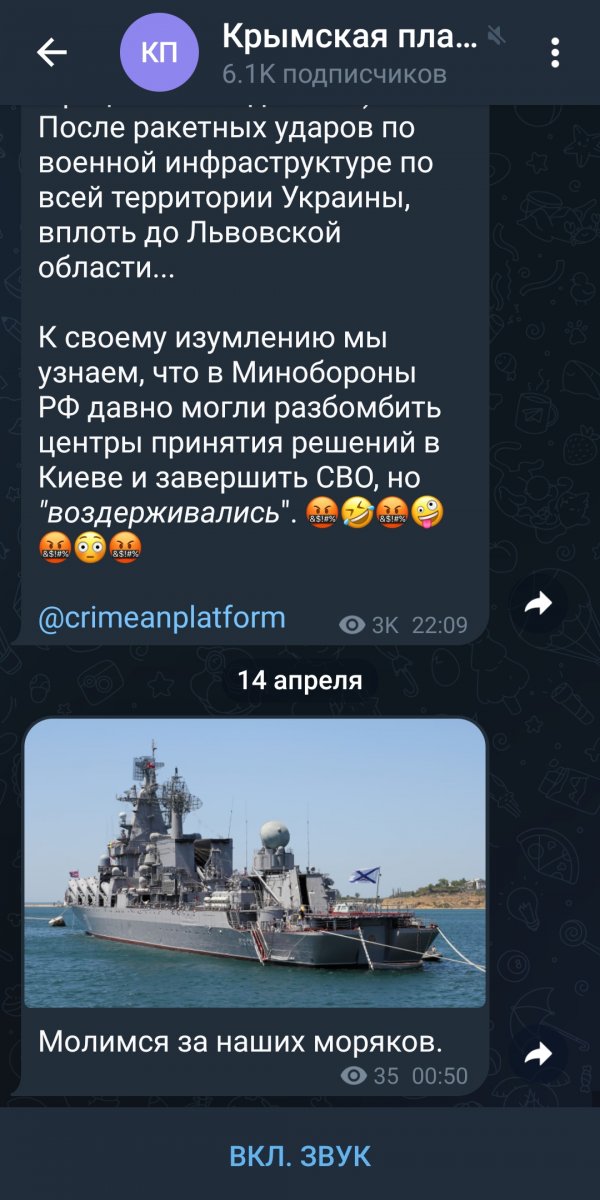
Task: Tap the 14 апреля date separator
Action: click(x=300, y=681)
